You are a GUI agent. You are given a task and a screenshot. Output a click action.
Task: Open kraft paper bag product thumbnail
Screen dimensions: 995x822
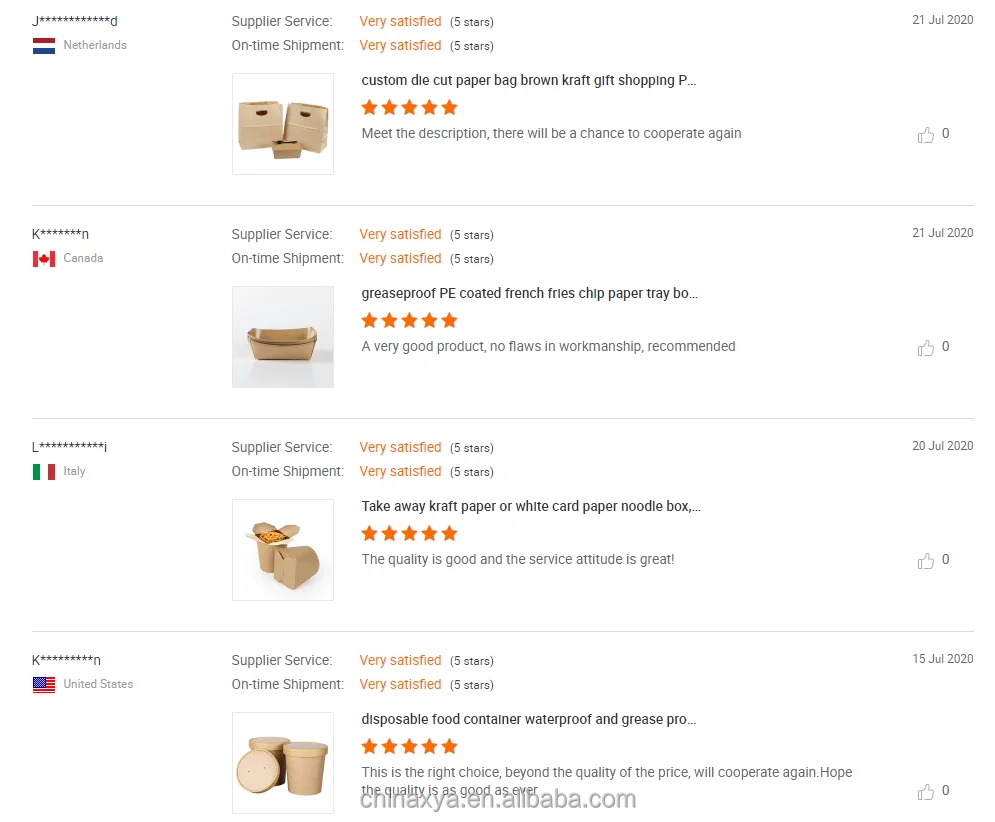point(283,124)
